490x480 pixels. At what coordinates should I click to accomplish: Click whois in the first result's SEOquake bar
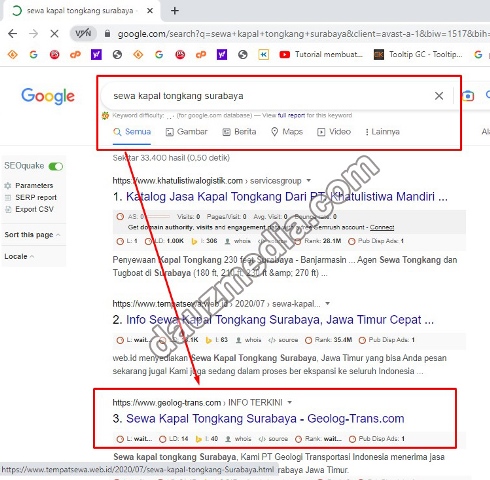(x=238, y=241)
